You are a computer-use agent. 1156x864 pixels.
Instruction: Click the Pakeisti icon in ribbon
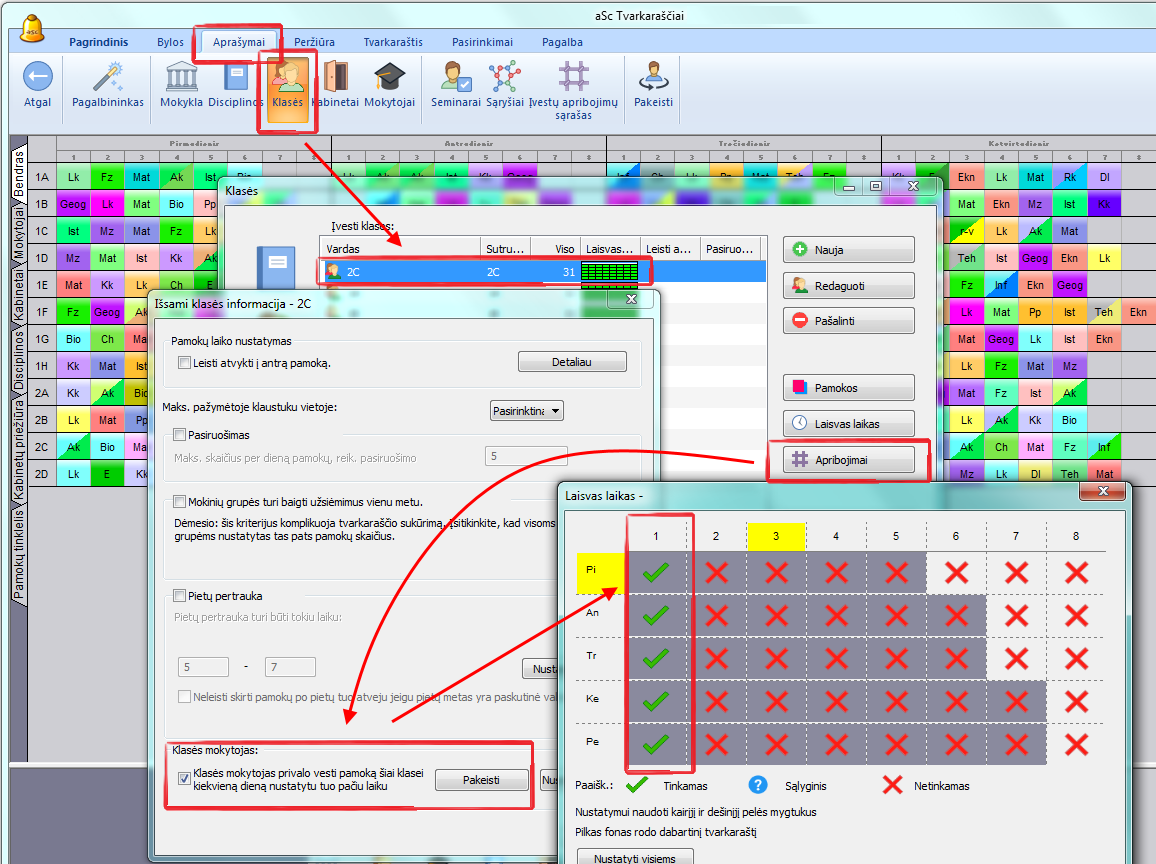click(653, 78)
